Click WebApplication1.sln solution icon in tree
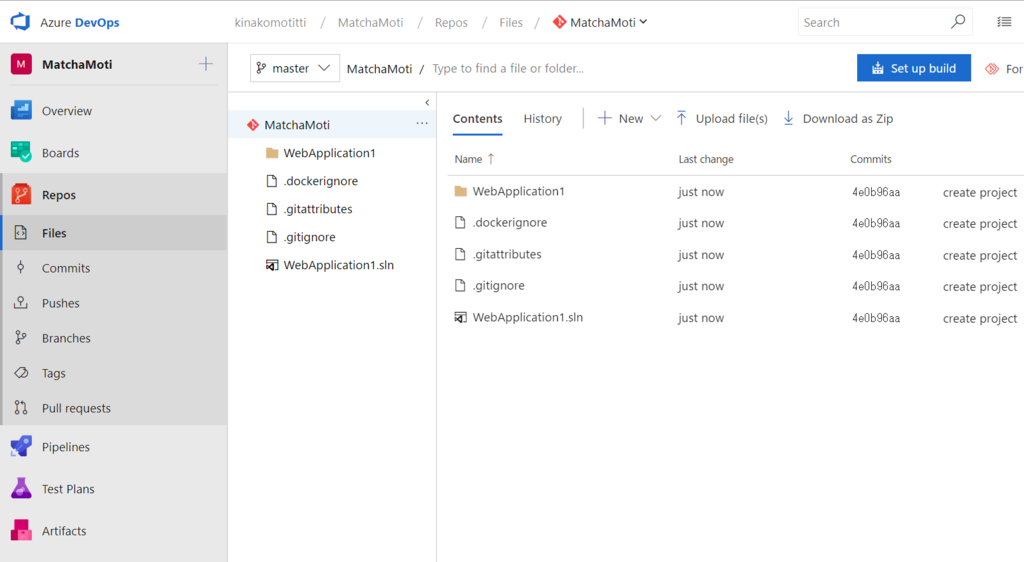Image resolution: width=1024 pixels, height=562 pixels. pos(272,265)
